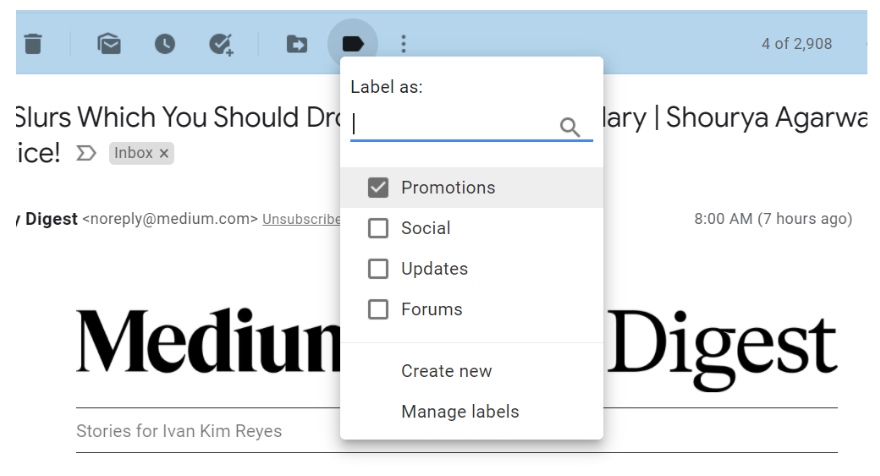The image size is (880, 476).
Task: Select Create new in label menu
Action: pos(446,371)
